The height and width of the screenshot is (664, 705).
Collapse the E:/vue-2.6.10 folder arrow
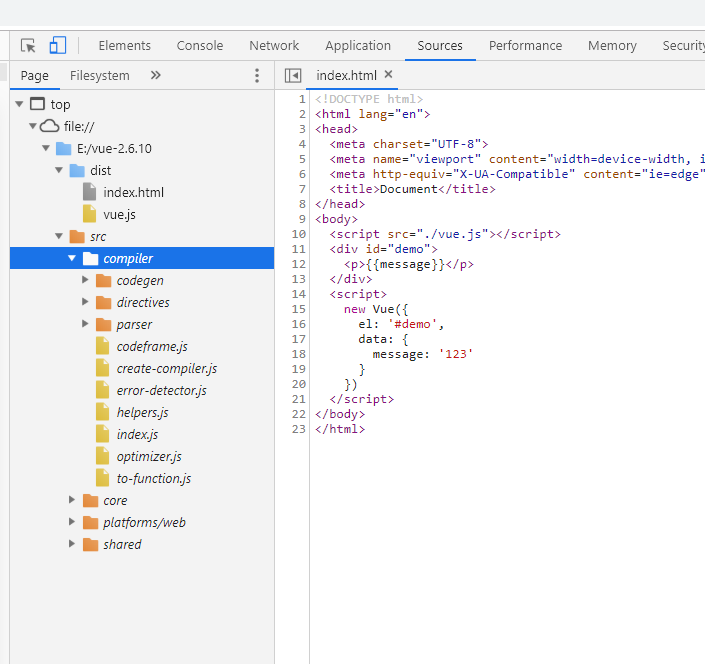[x=46, y=148]
